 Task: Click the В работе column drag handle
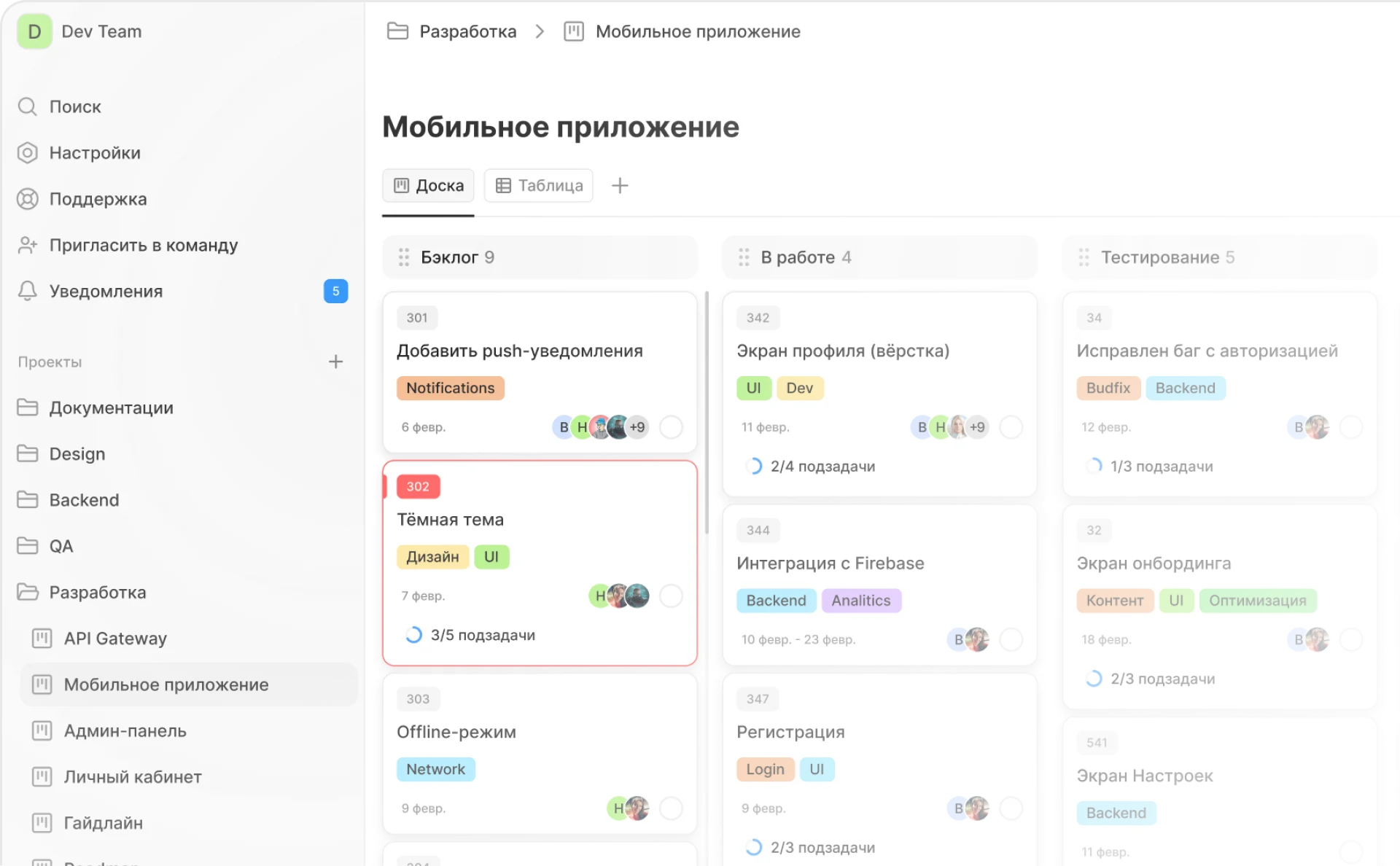pos(744,257)
